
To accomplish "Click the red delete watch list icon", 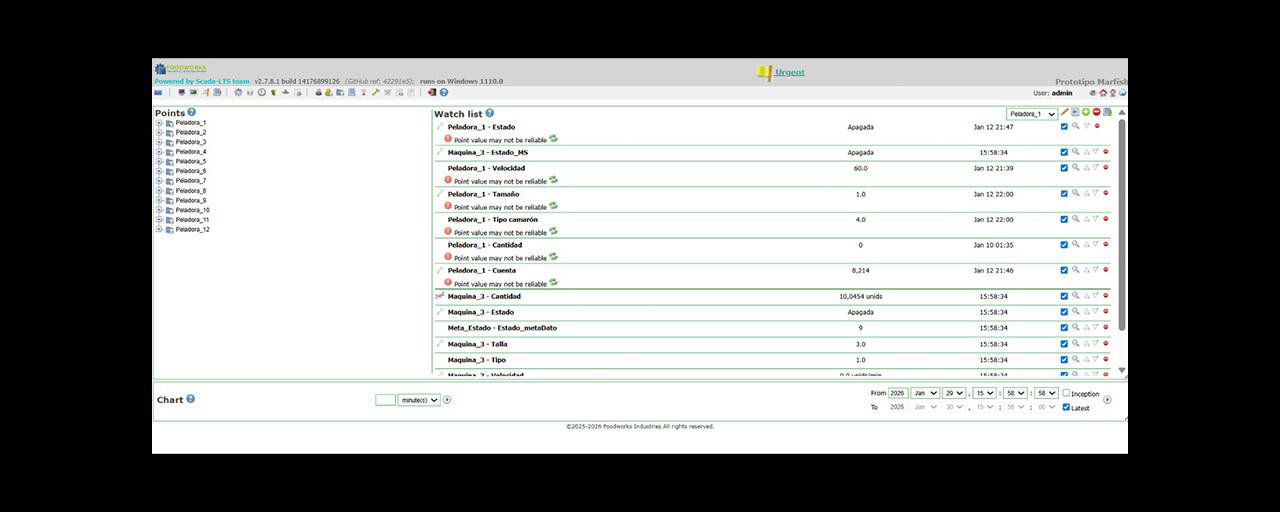I will tap(1097, 112).
